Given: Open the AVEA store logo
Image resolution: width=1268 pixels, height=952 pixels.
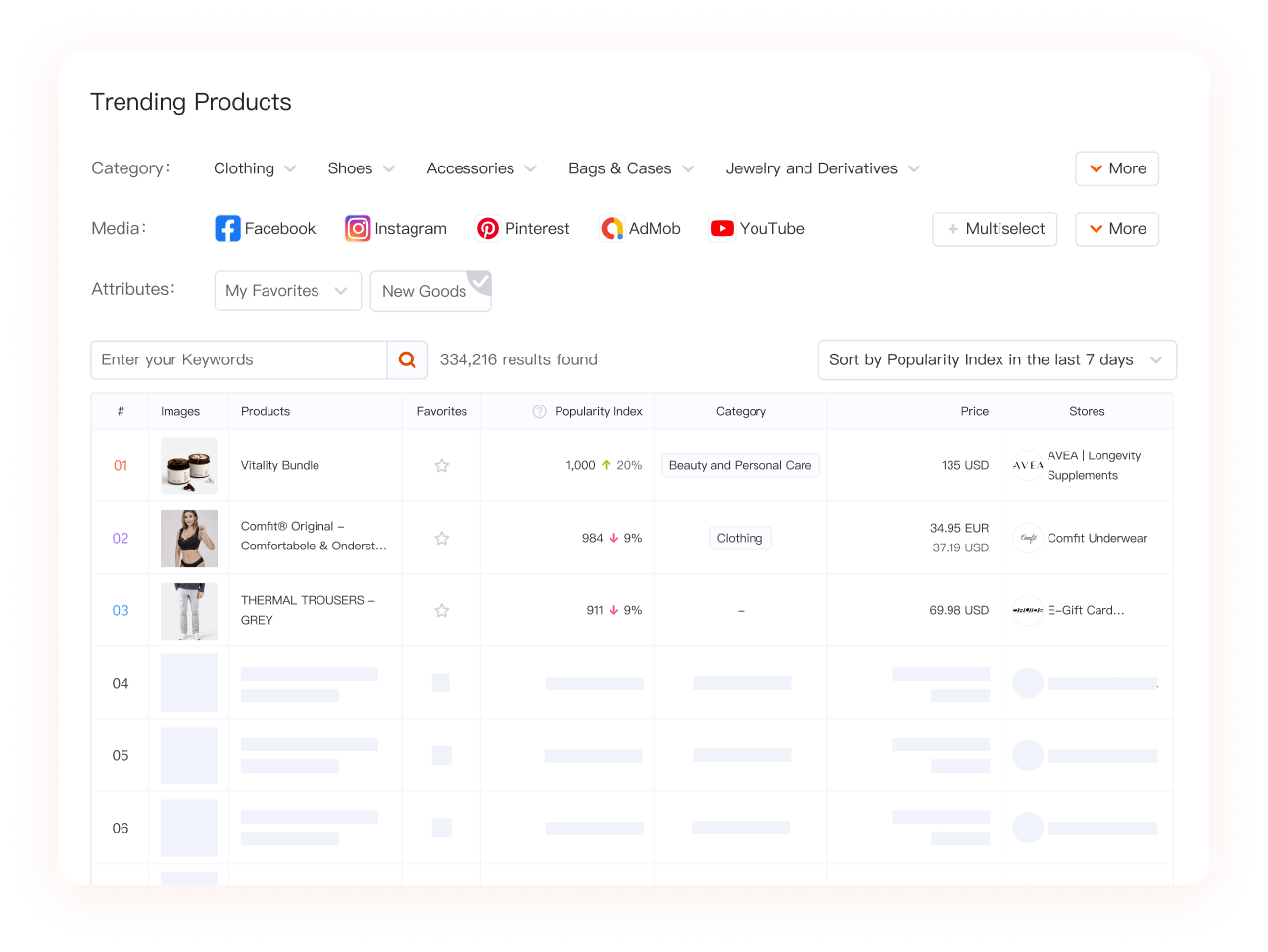Looking at the screenshot, I should [1028, 466].
